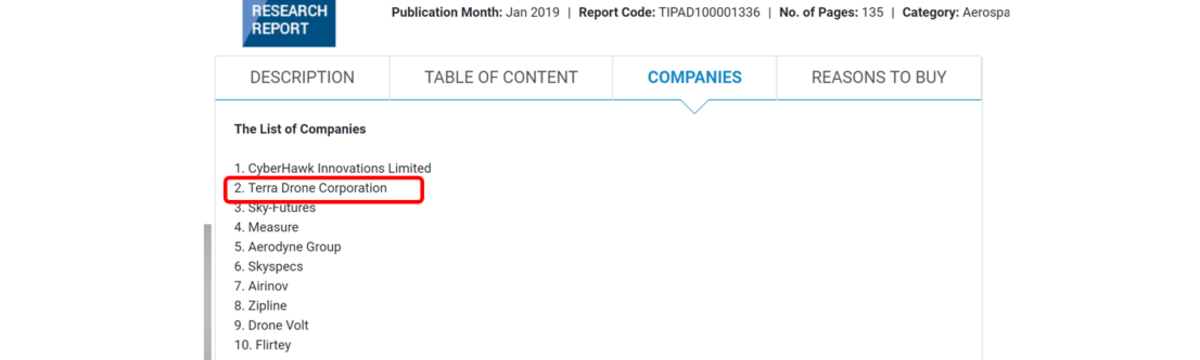The height and width of the screenshot is (360, 1200).
Task: Open the Description tab
Action: (x=302, y=78)
